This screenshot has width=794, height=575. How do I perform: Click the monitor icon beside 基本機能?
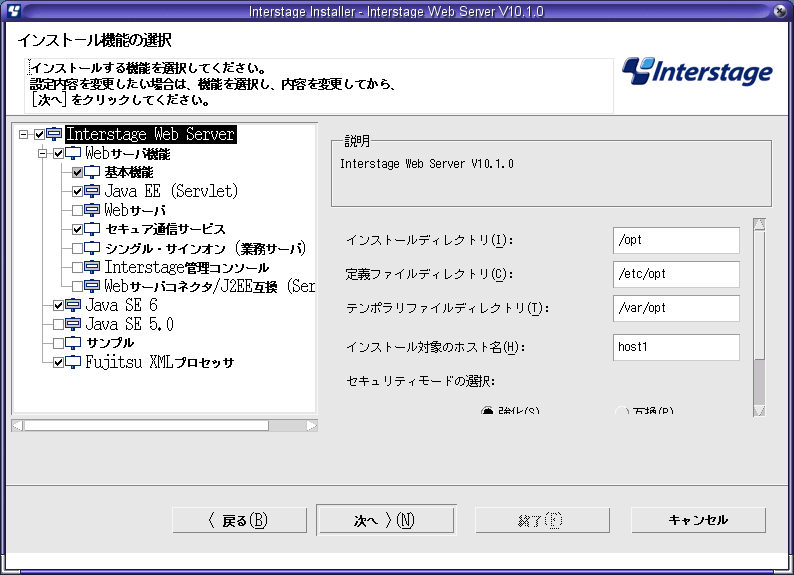(x=92, y=172)
